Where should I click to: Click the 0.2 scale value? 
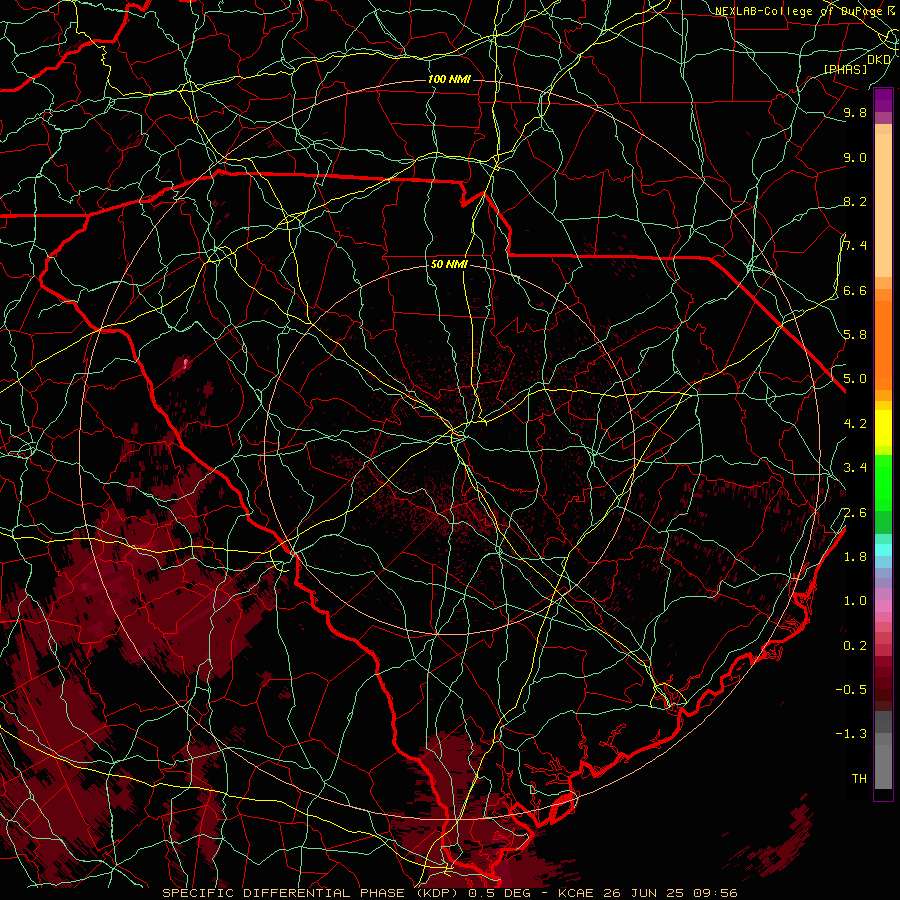855,645
